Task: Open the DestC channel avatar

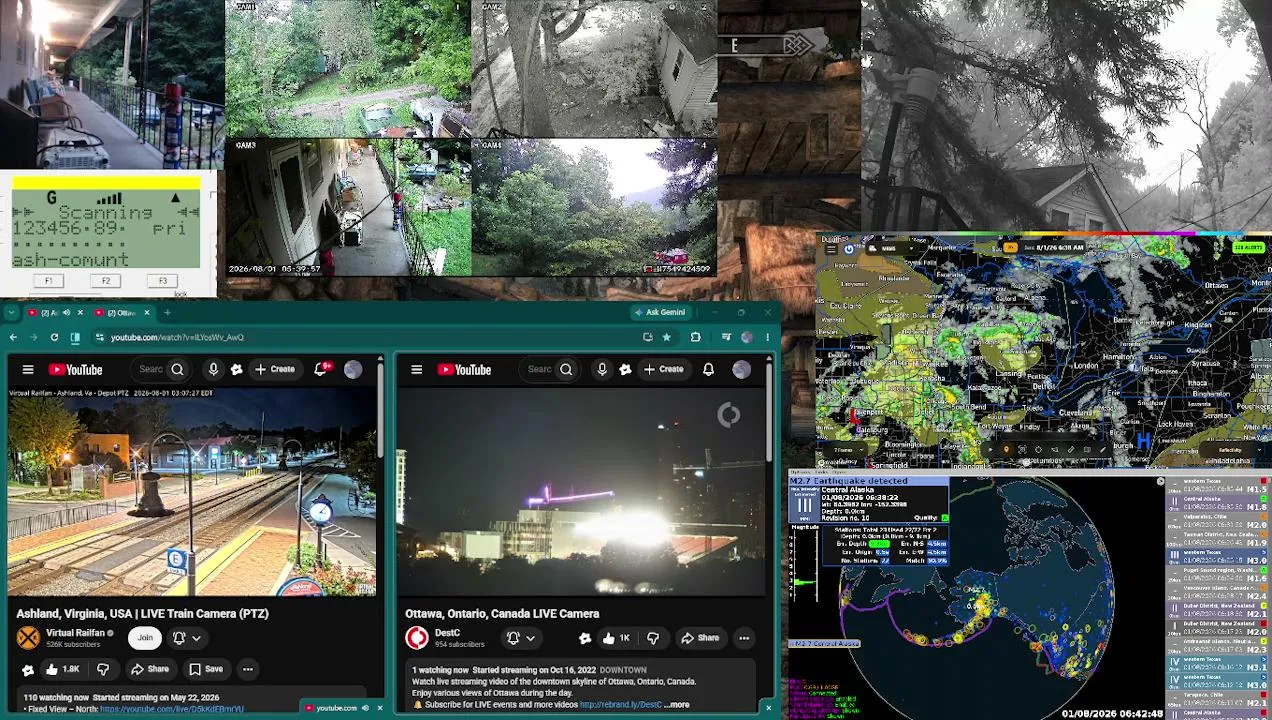Action: pyautogui.click(x=417, y=637)
